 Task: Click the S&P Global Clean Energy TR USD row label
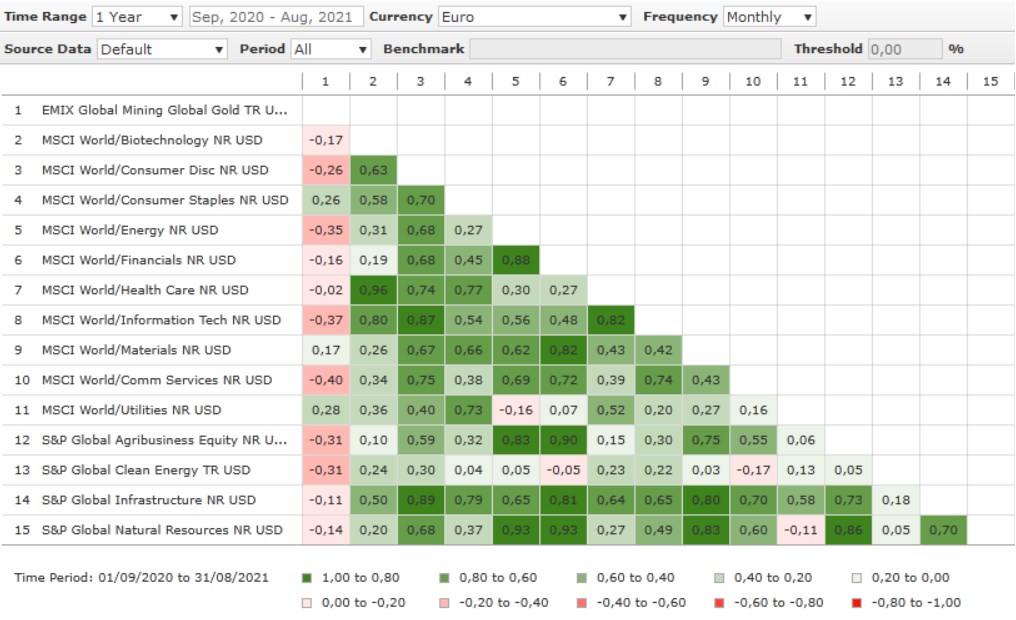pos(146,470)
